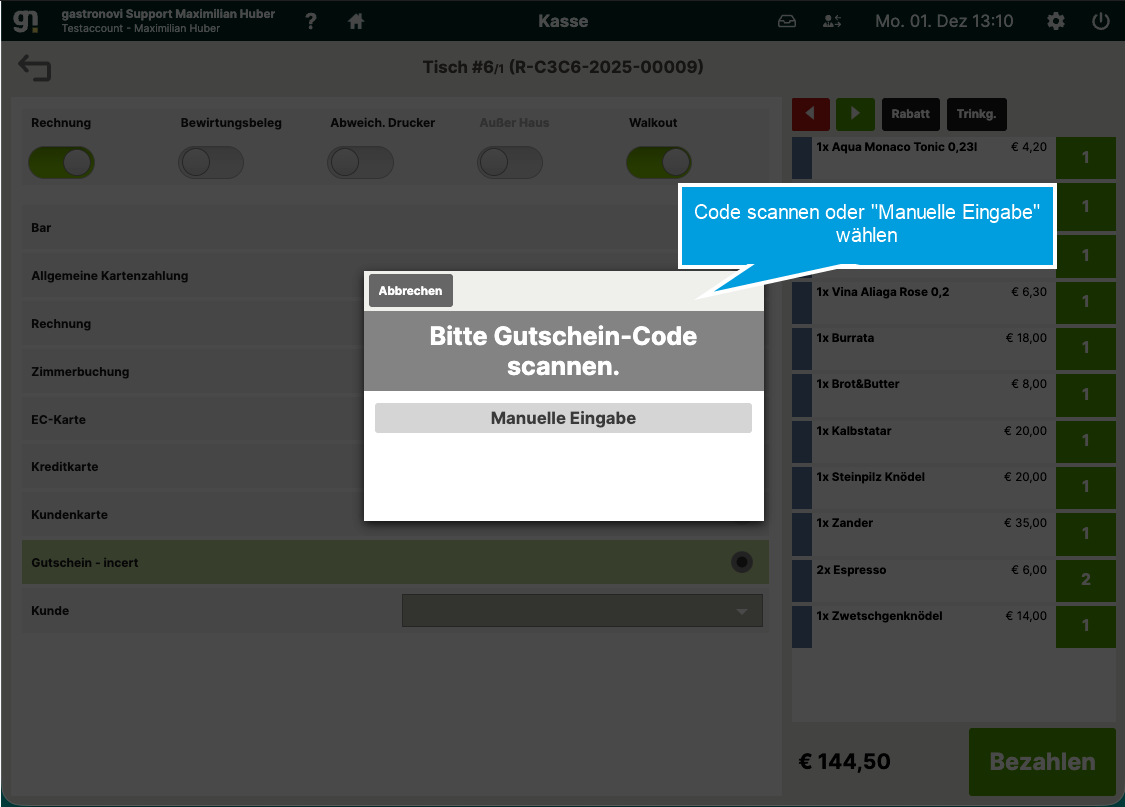Open the help question mark icon
1125x807 pixels.
(x=311, y=21)
